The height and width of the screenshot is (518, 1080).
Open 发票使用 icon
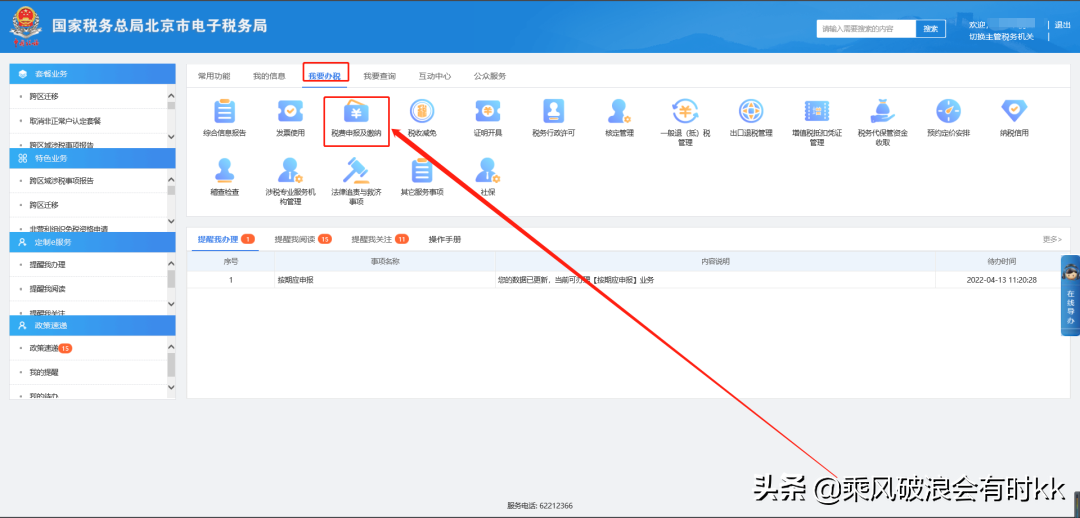tap(290, 112)
